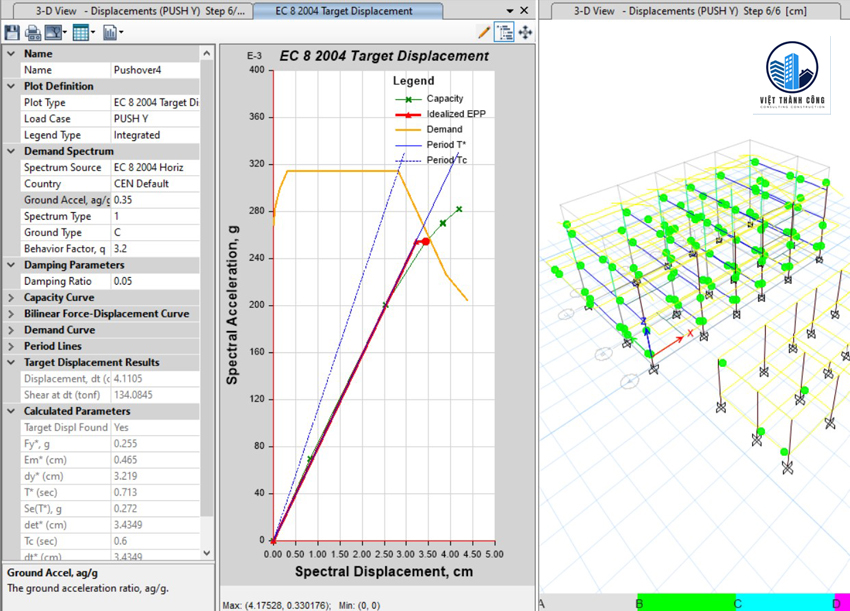Expand the Period Lines section
The height and width of the screenshot is (611, 850).
(x=11, y=346)
